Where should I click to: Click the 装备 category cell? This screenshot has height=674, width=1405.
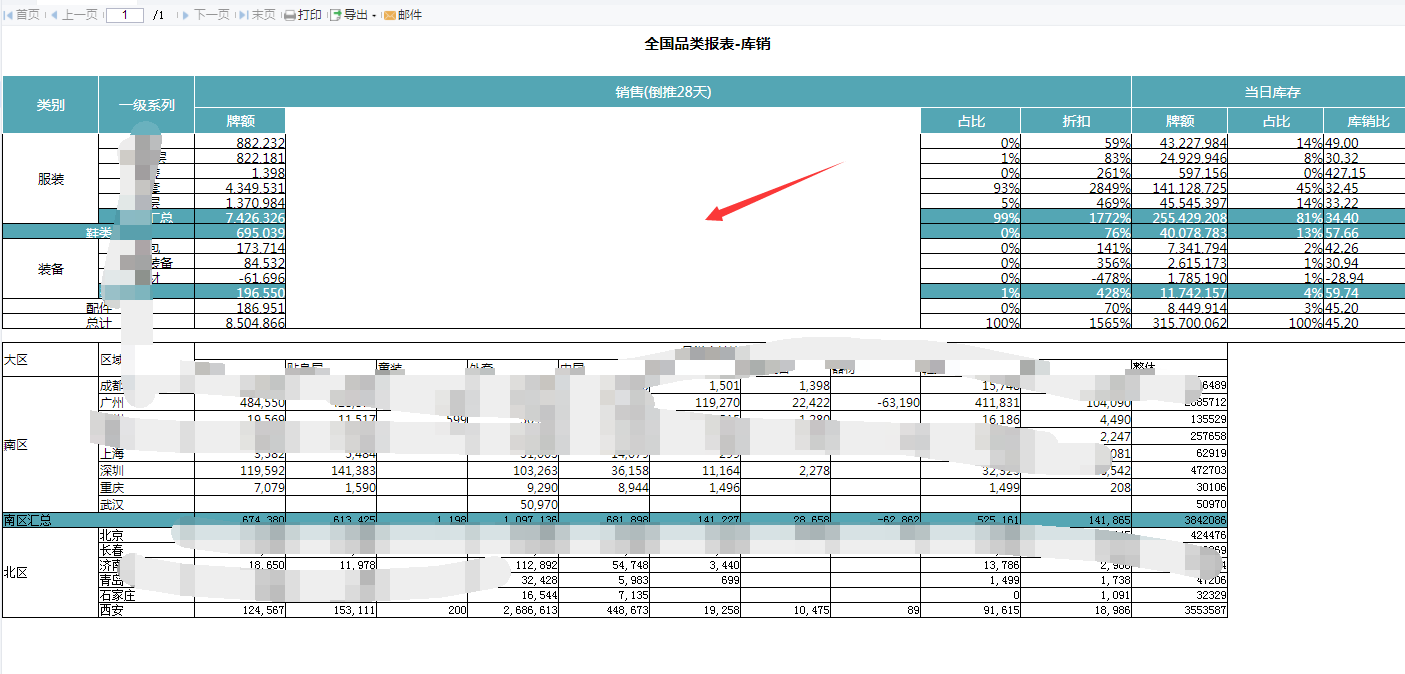51,269
